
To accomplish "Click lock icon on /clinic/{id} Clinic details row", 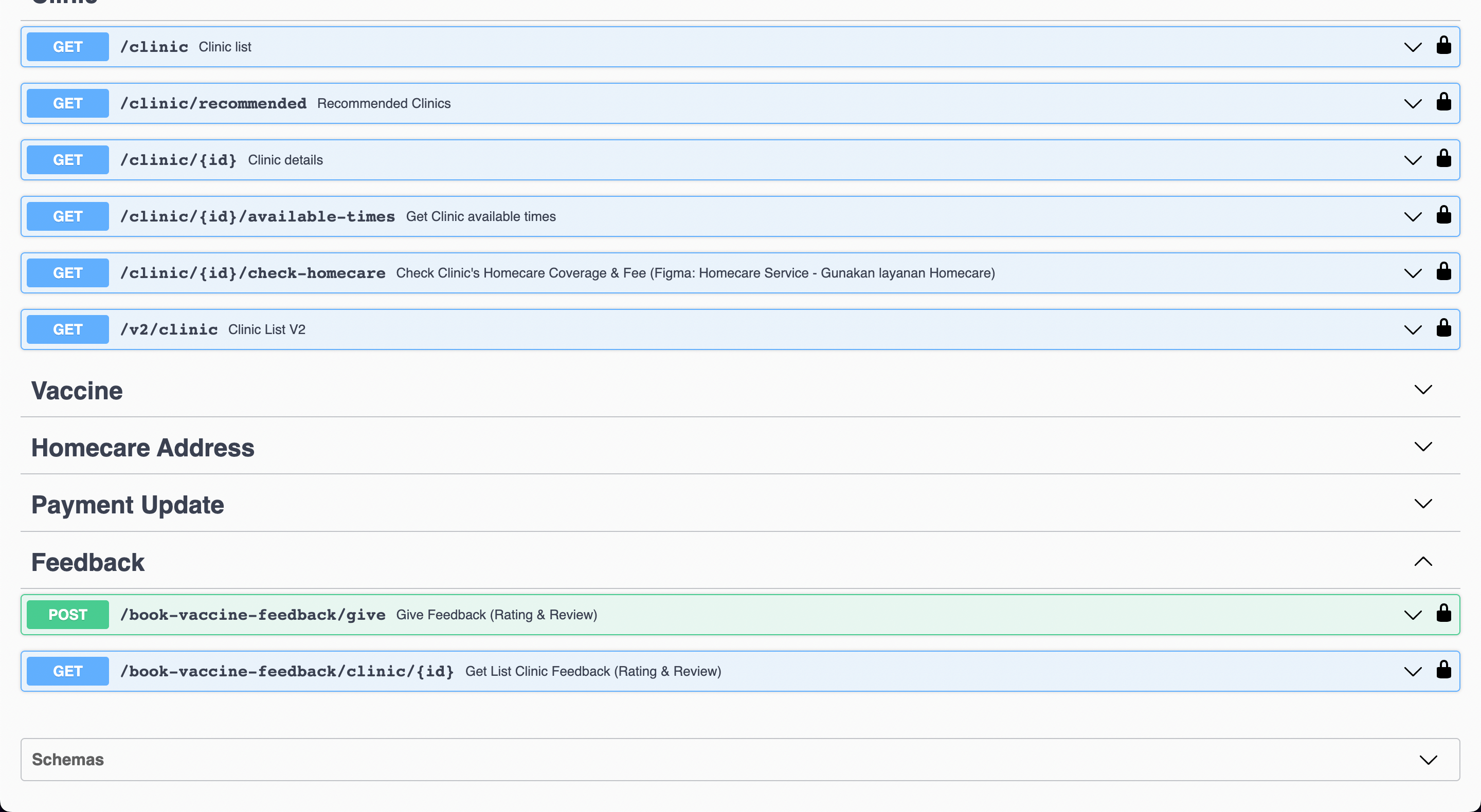I will [x=1443, y=159].
